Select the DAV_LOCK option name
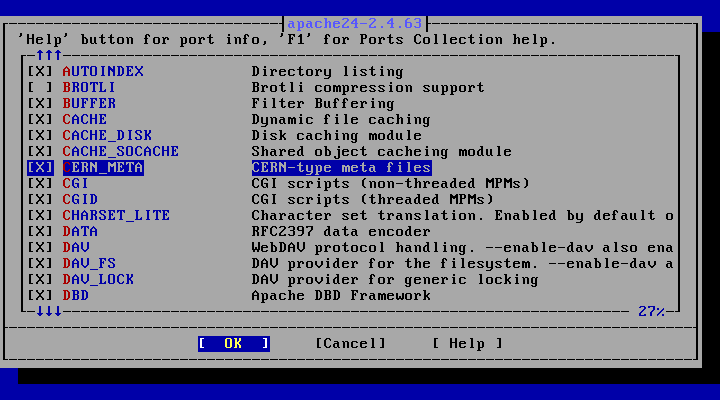This screenshot has width=720, height=400. 98,280
